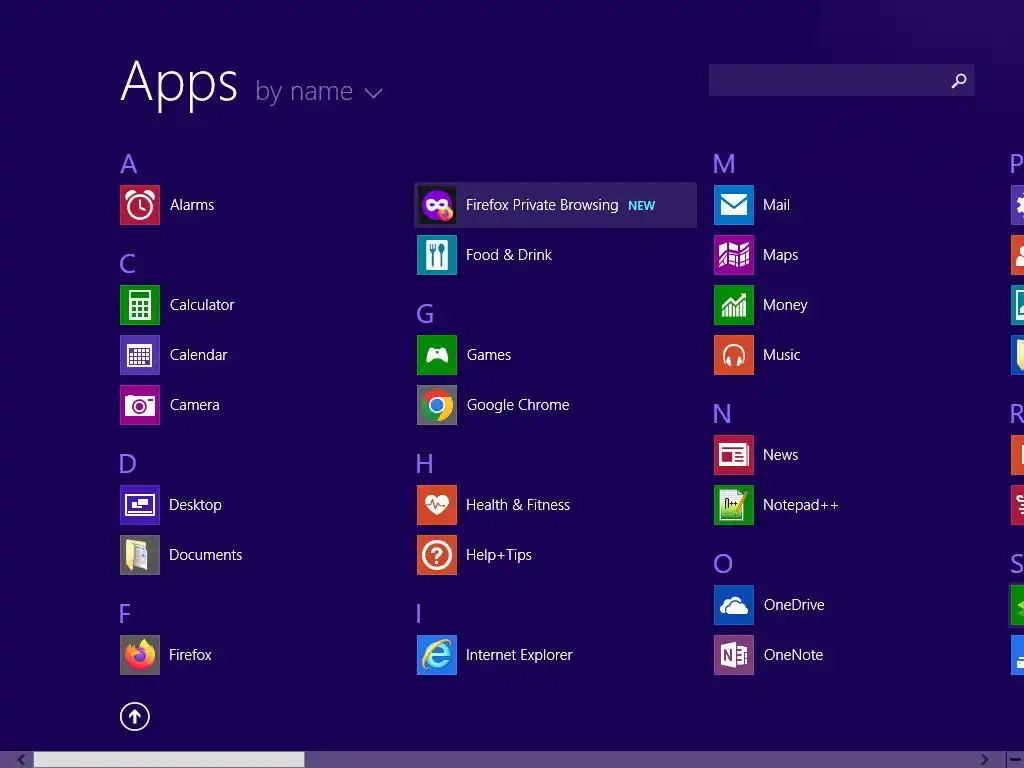
Task: Open the Alarms app icon
Action: pos(140,205)
